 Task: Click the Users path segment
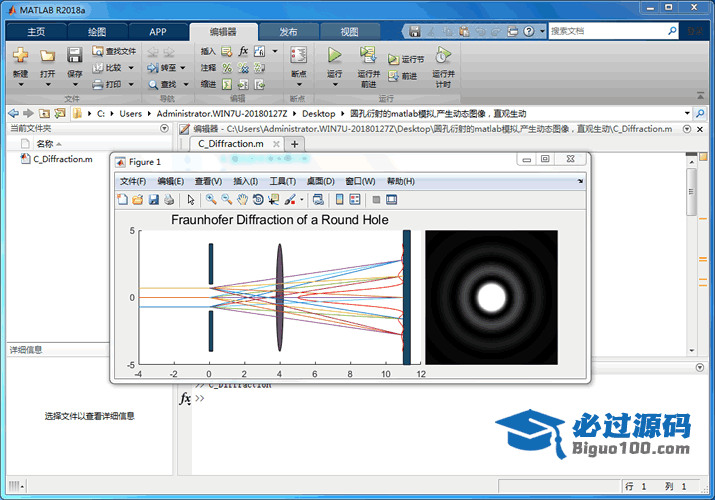pos(130,113)
